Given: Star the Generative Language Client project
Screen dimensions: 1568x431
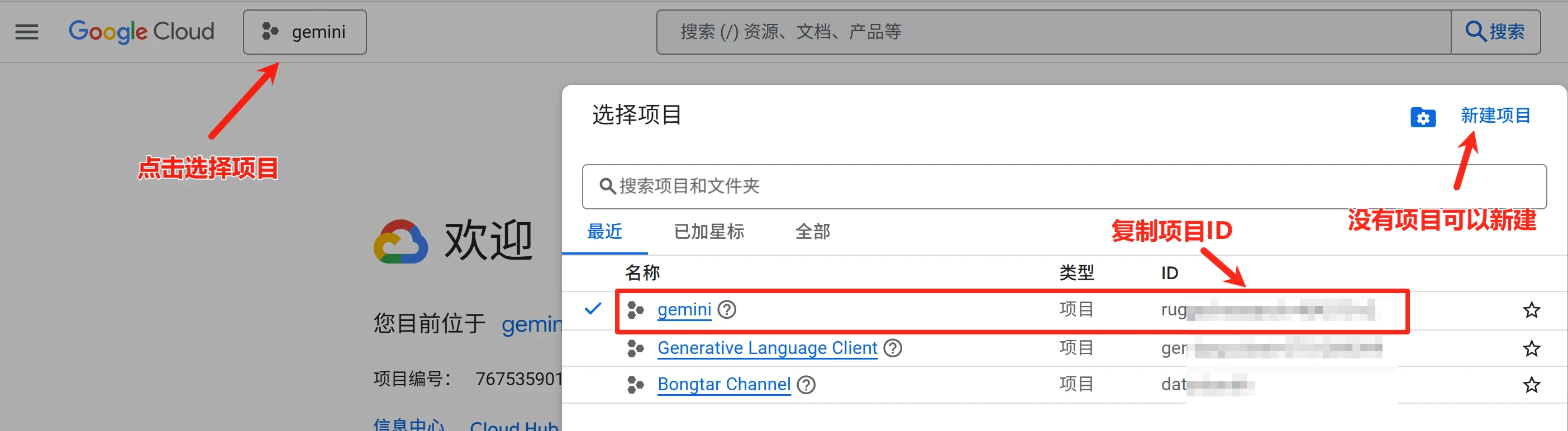Looking at the screenshot, I should pyautogui.click(x=1532, y=348).
